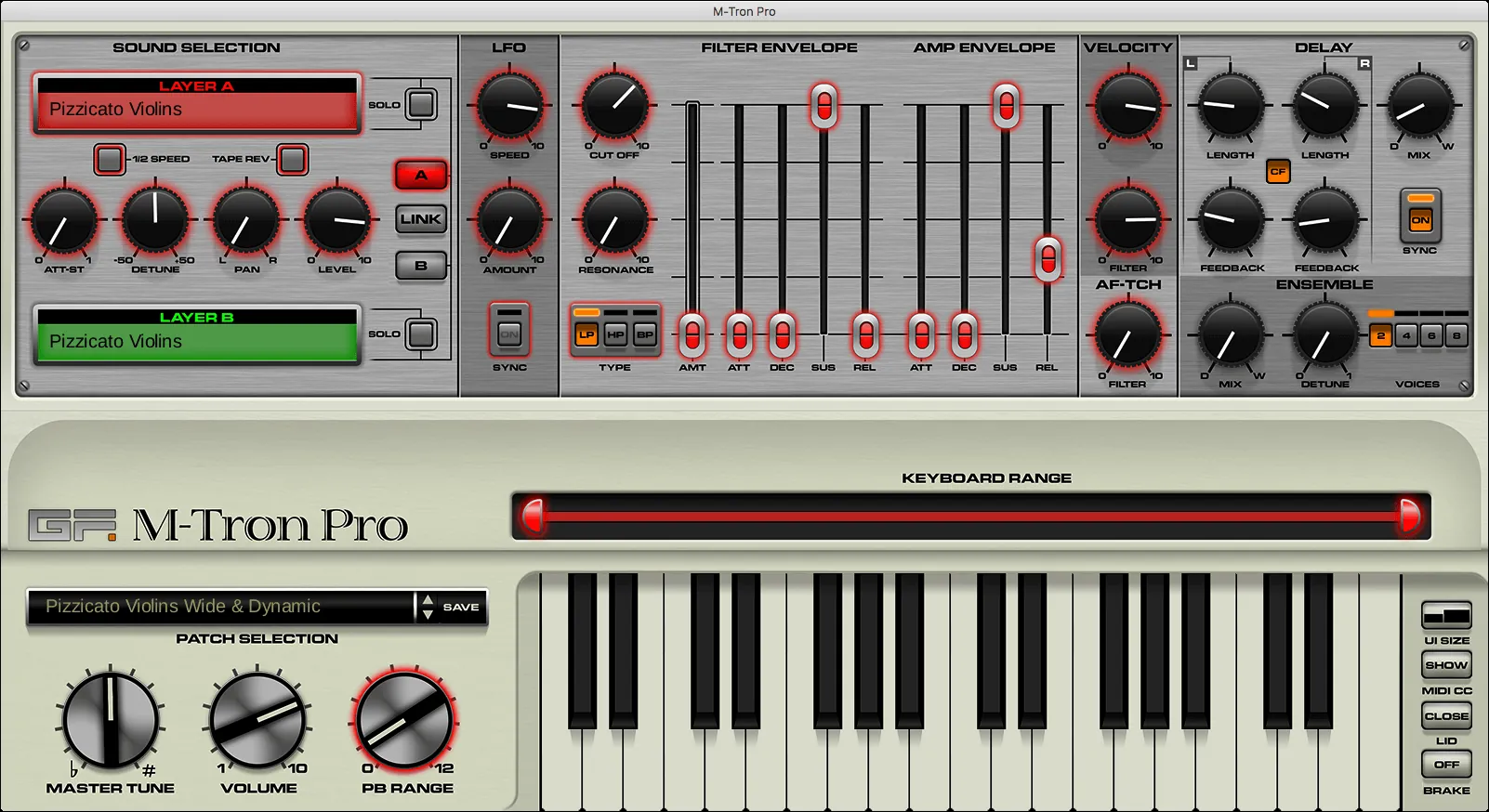Click the Show MIDI CC button

1446,665
